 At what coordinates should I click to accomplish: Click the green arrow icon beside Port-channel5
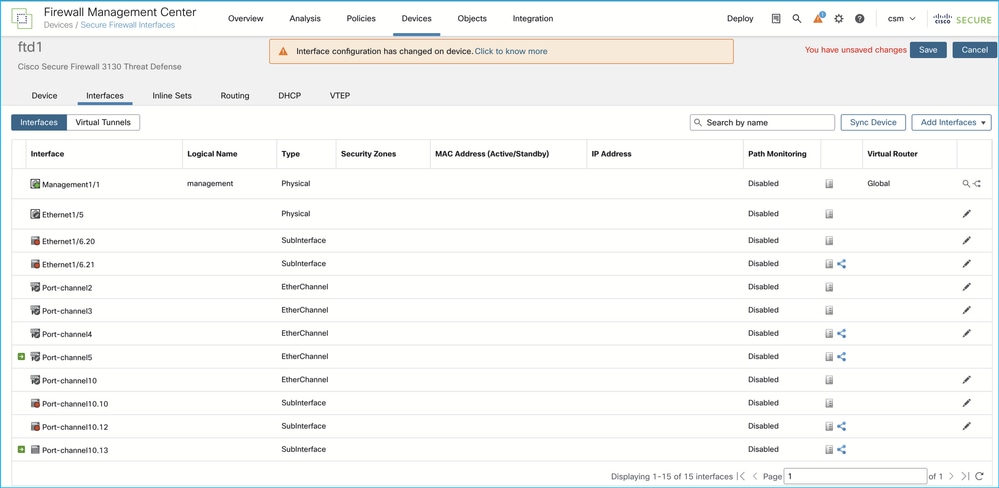(x=21, y=357)
